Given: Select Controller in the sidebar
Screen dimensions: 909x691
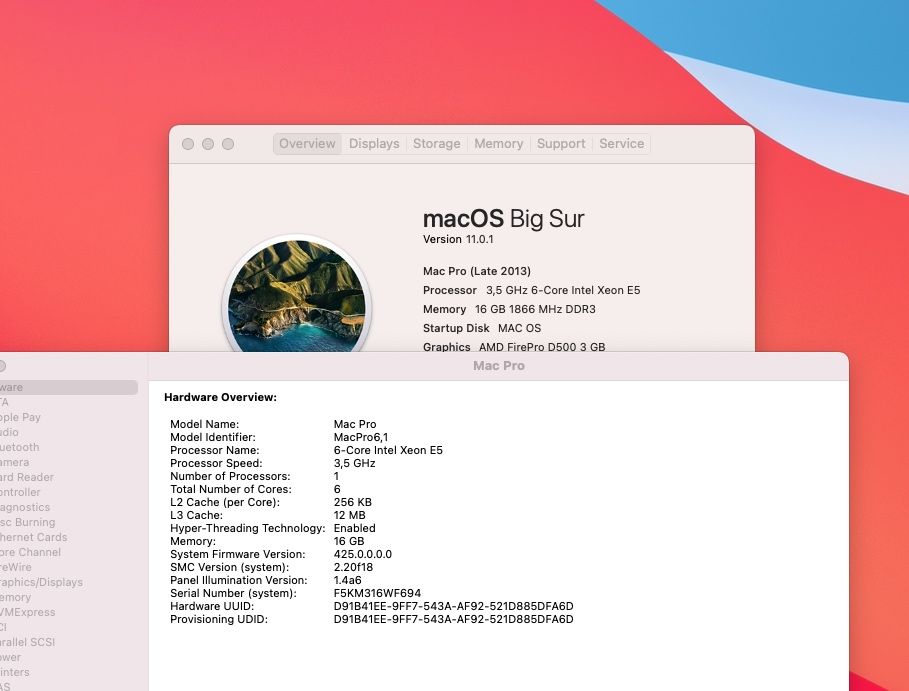Looking at the screenshot, I should pyautogui.click(x=20, y=492).
